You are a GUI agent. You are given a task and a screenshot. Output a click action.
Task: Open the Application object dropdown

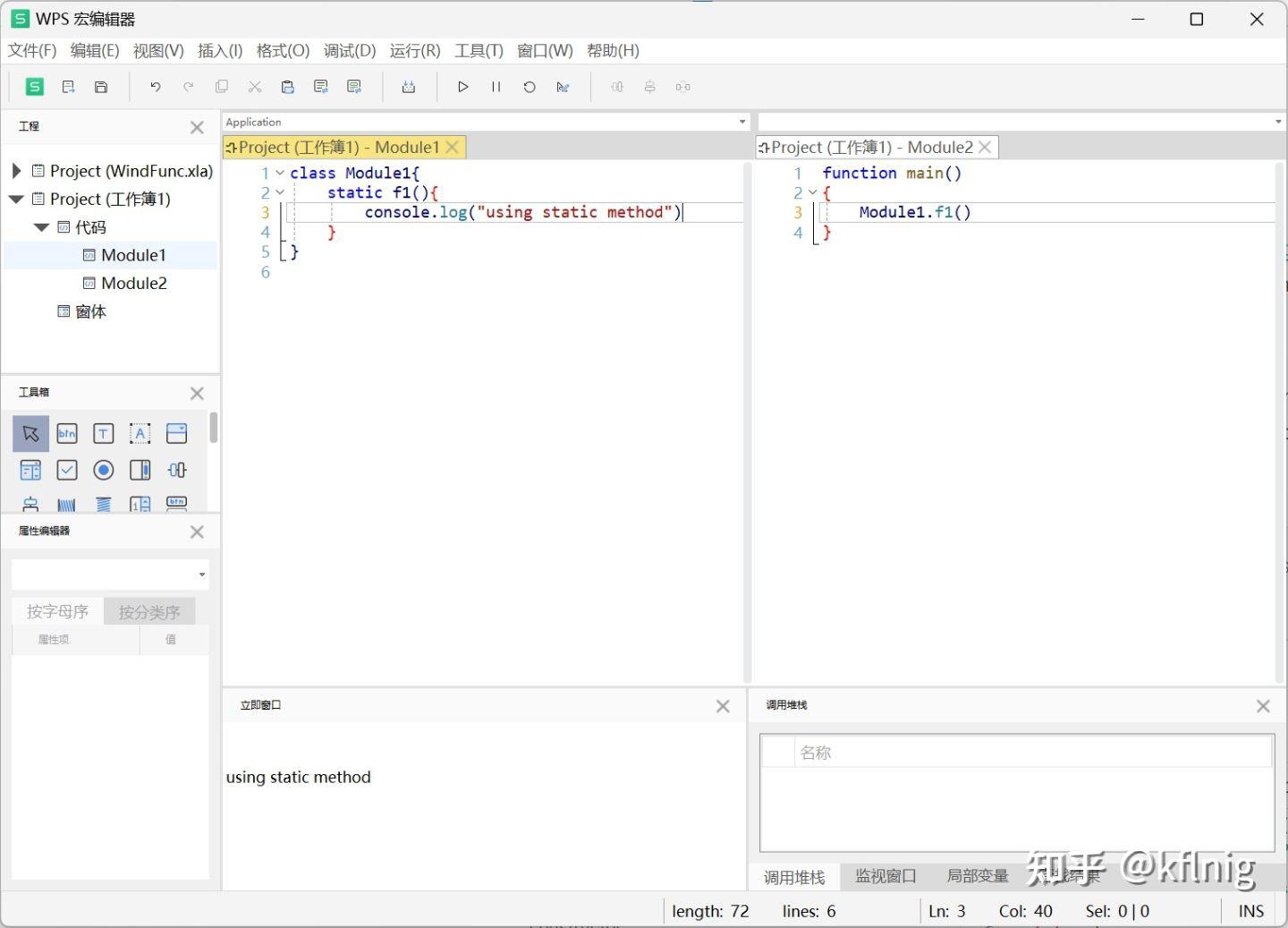741,122
